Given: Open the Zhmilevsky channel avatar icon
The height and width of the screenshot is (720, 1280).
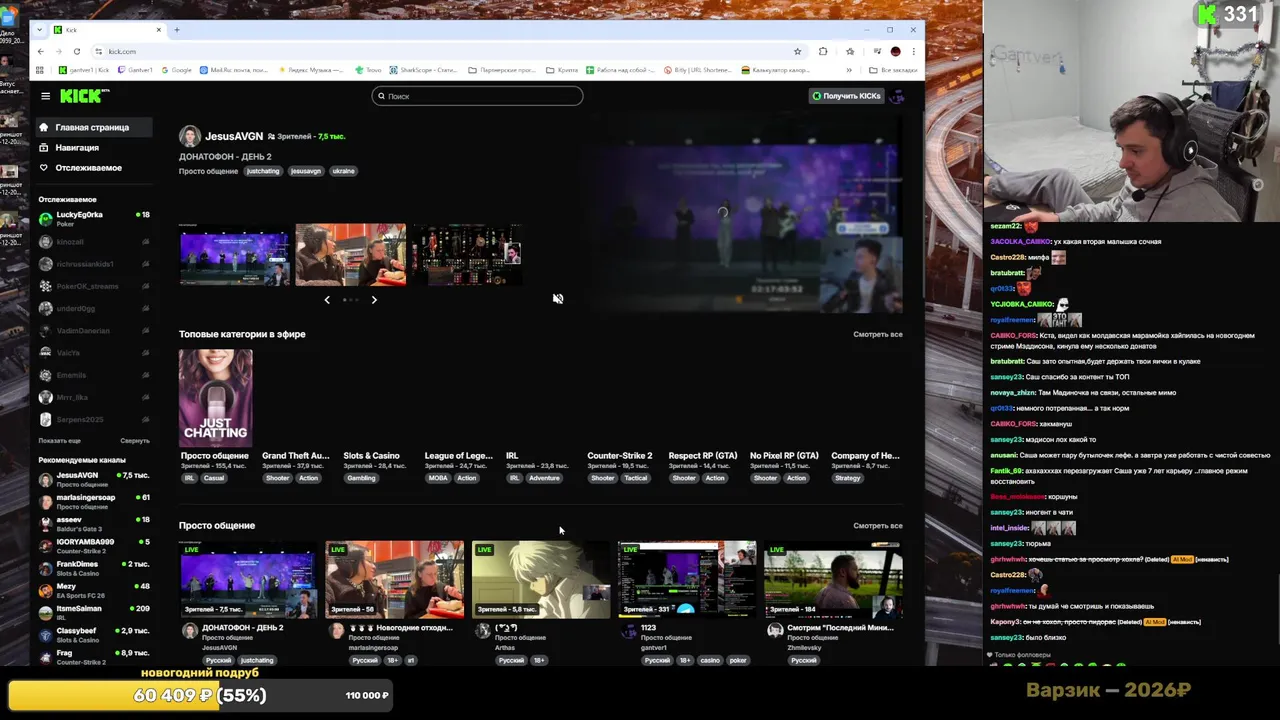Looking at the screenshot, I should pos(775,631).
